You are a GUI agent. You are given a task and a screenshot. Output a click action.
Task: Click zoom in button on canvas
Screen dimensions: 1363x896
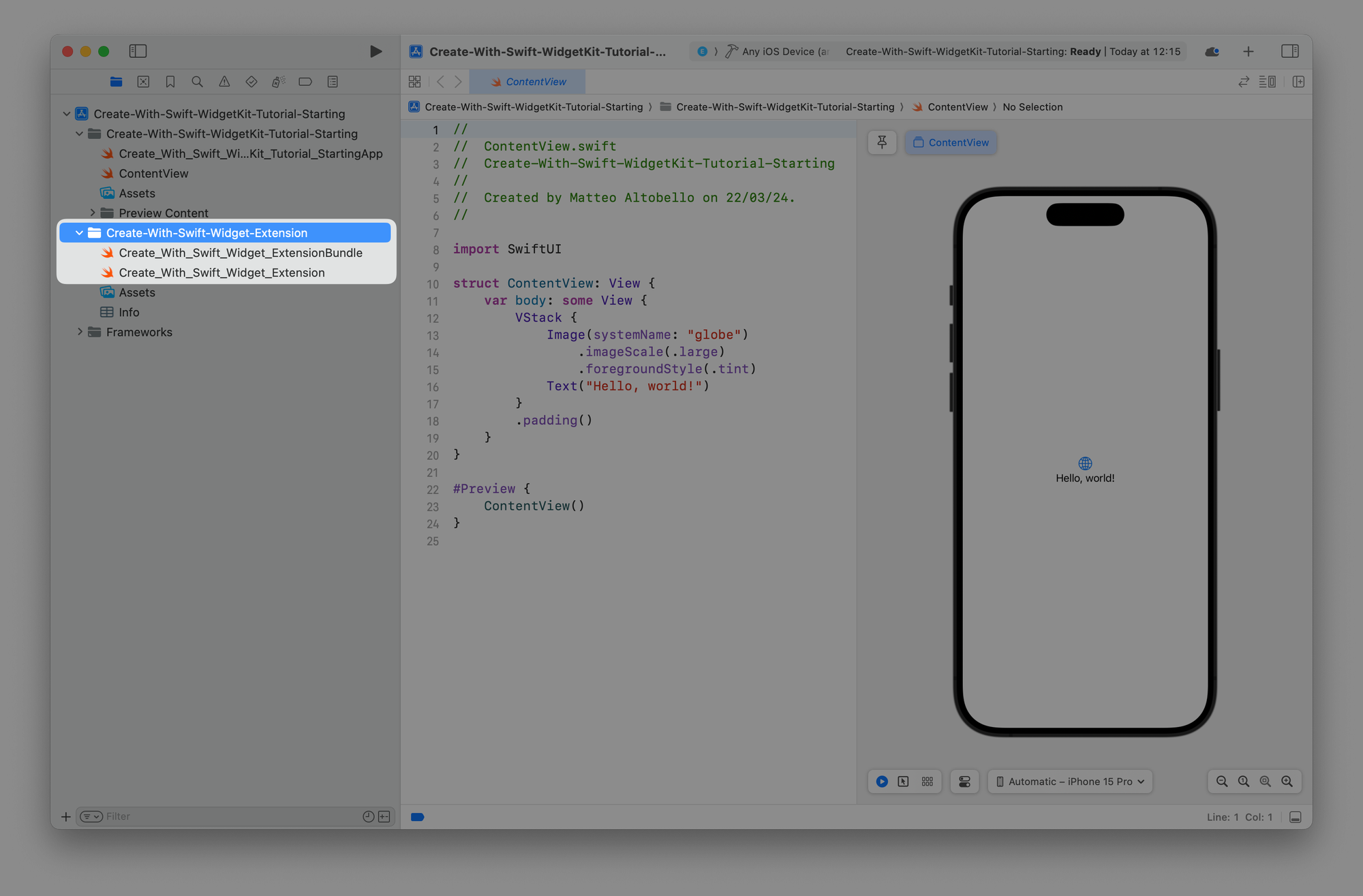pyautogui.click(x=1287, y=781)
